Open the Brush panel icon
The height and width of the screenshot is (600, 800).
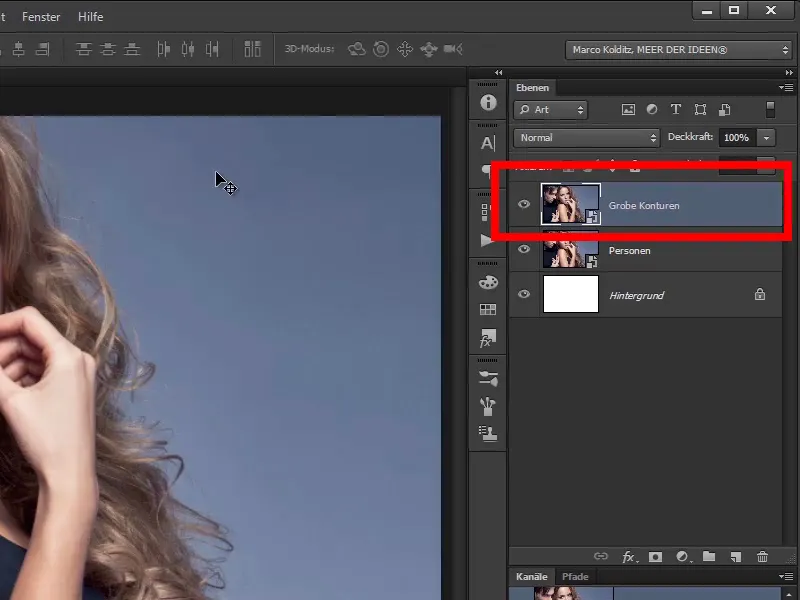pos(488,406)
